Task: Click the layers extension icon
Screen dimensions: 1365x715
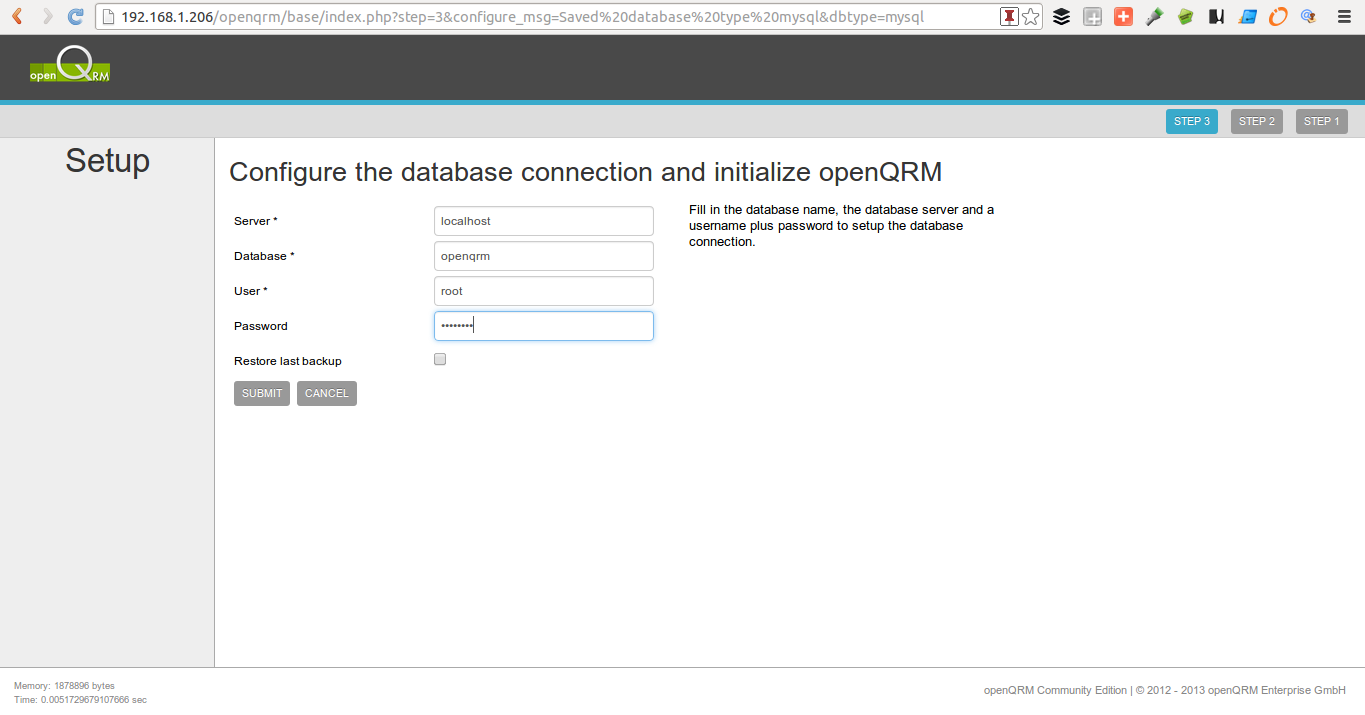Action: pos(1061,16)
